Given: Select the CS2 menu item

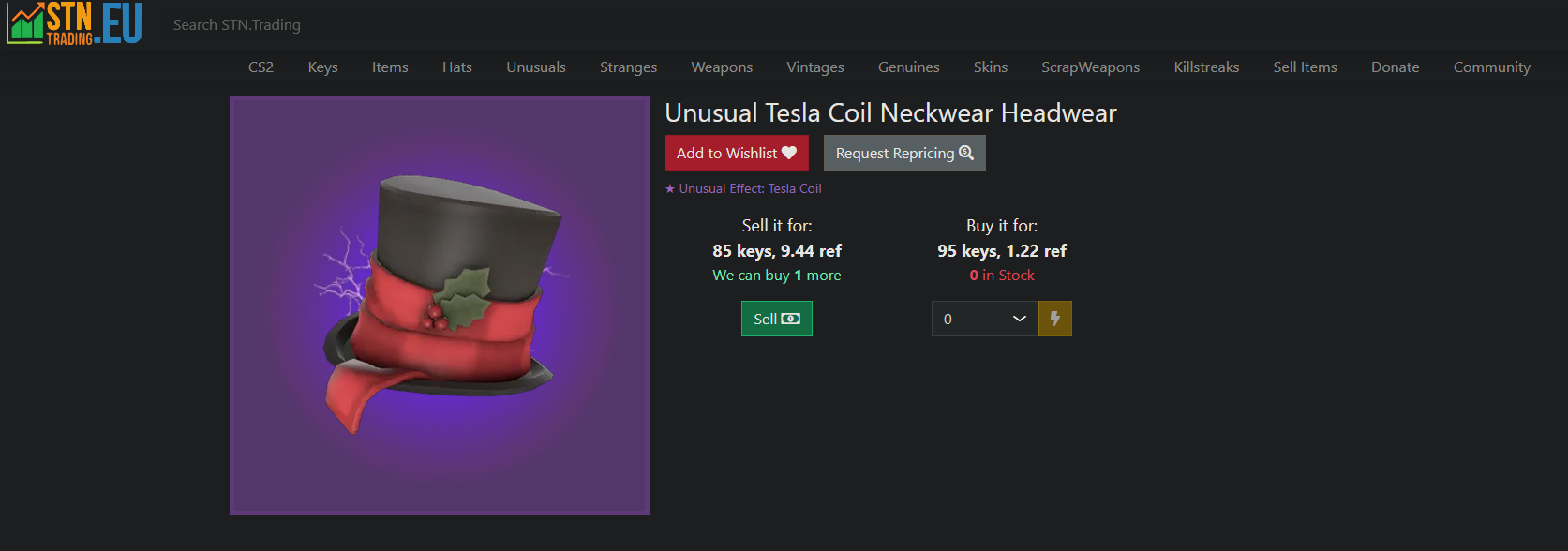Looking at the screenshot, I should pyautogui.click(x=261, y=67).
